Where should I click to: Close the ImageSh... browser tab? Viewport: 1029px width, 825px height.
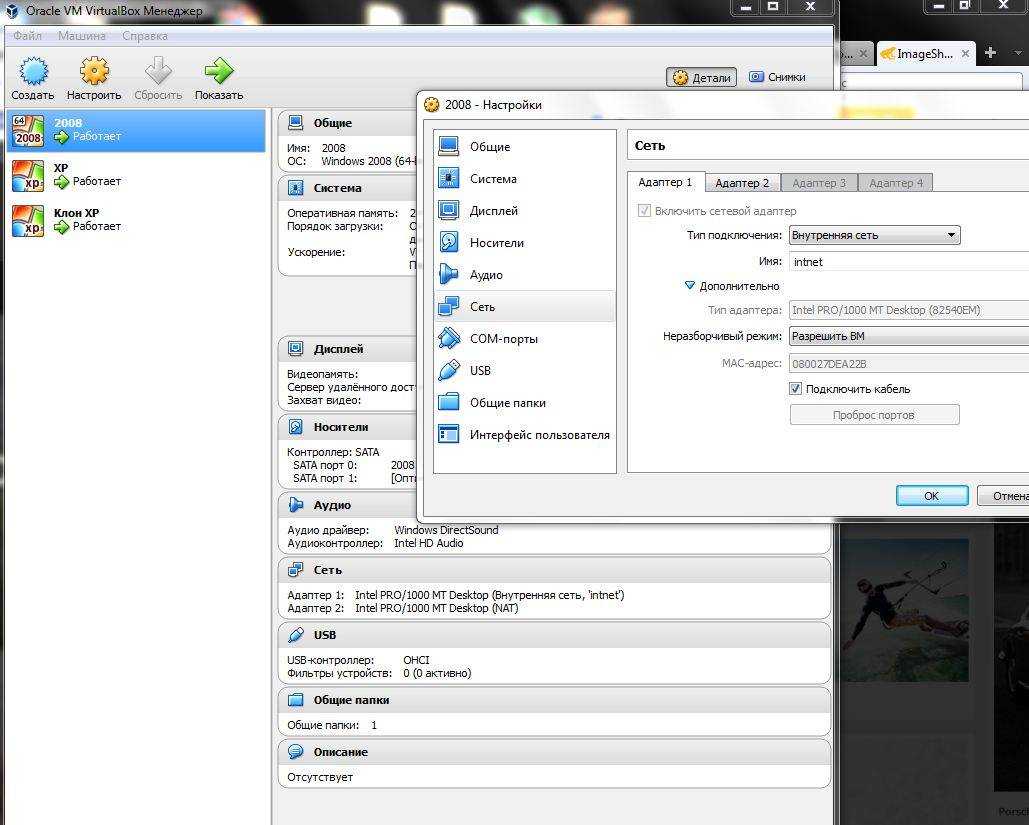coord(965,54)
